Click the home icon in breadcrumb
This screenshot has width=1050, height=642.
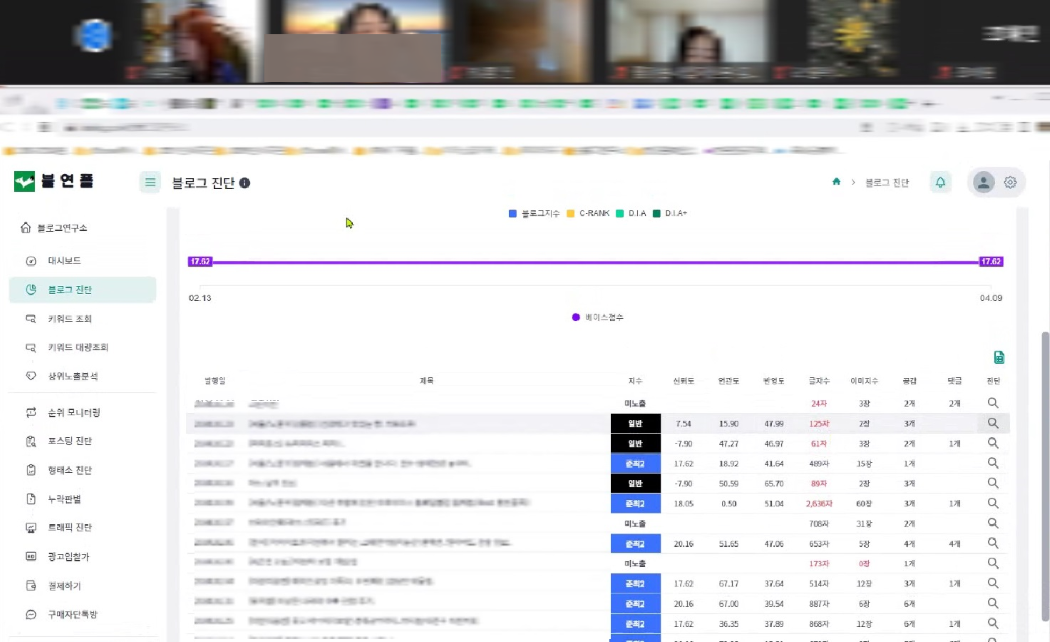pos(836,182)
